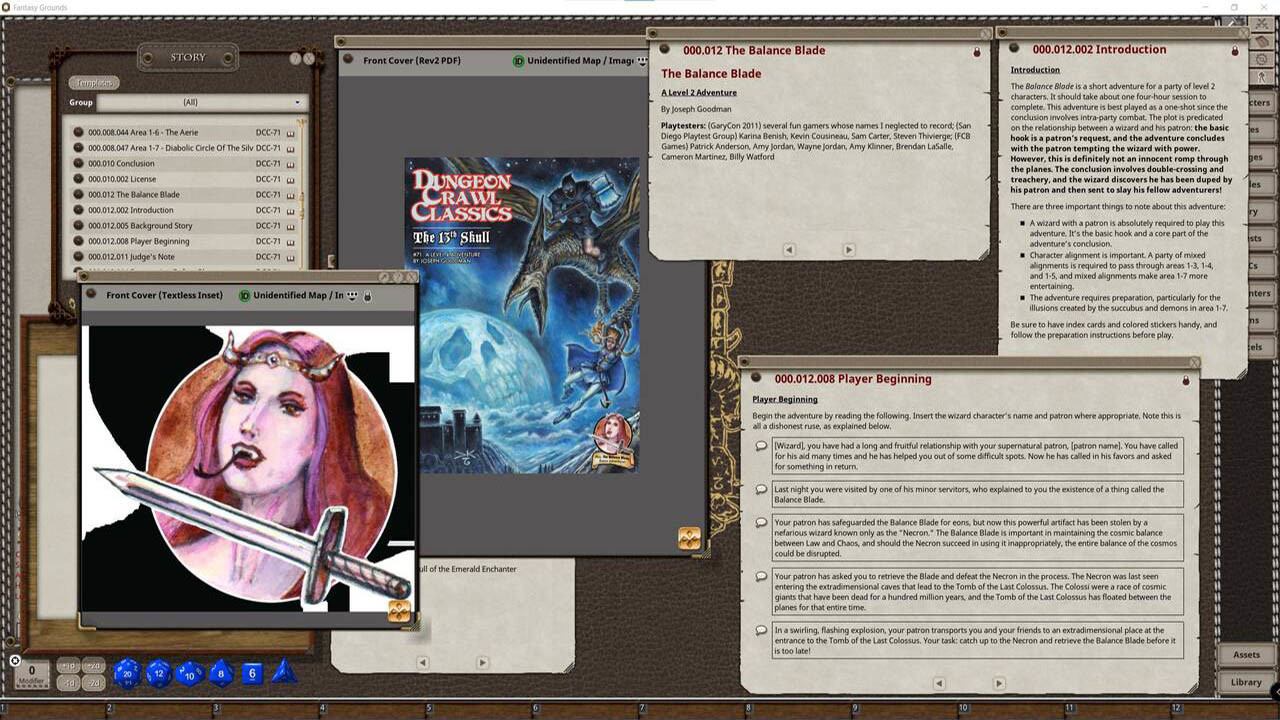Toggle the lock on The Balance Blade window
Viewport: 1280px width, 720px height.
click(977, 53)
